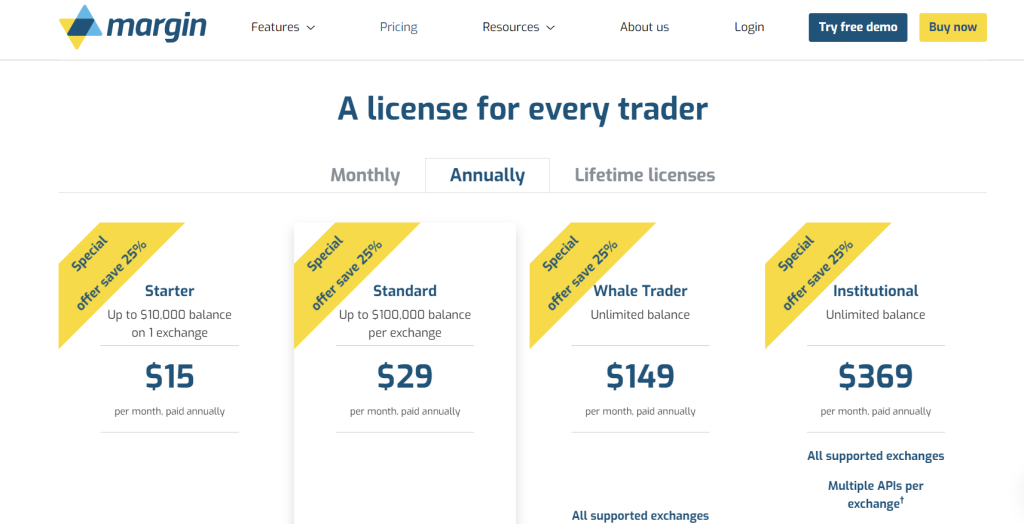
Task: Select the Starter plan title
Action: 170,291
